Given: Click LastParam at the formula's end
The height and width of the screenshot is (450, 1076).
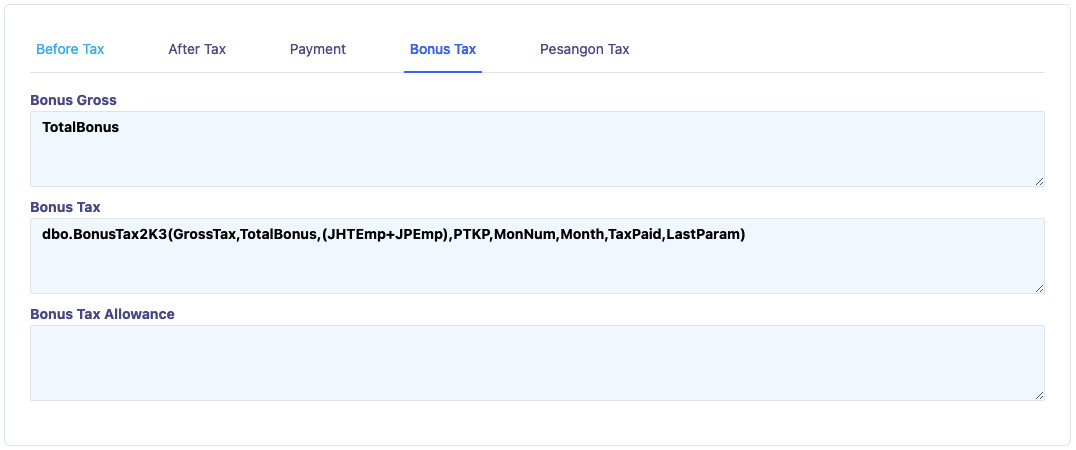Looking at the screenshot, I should 707,234.
